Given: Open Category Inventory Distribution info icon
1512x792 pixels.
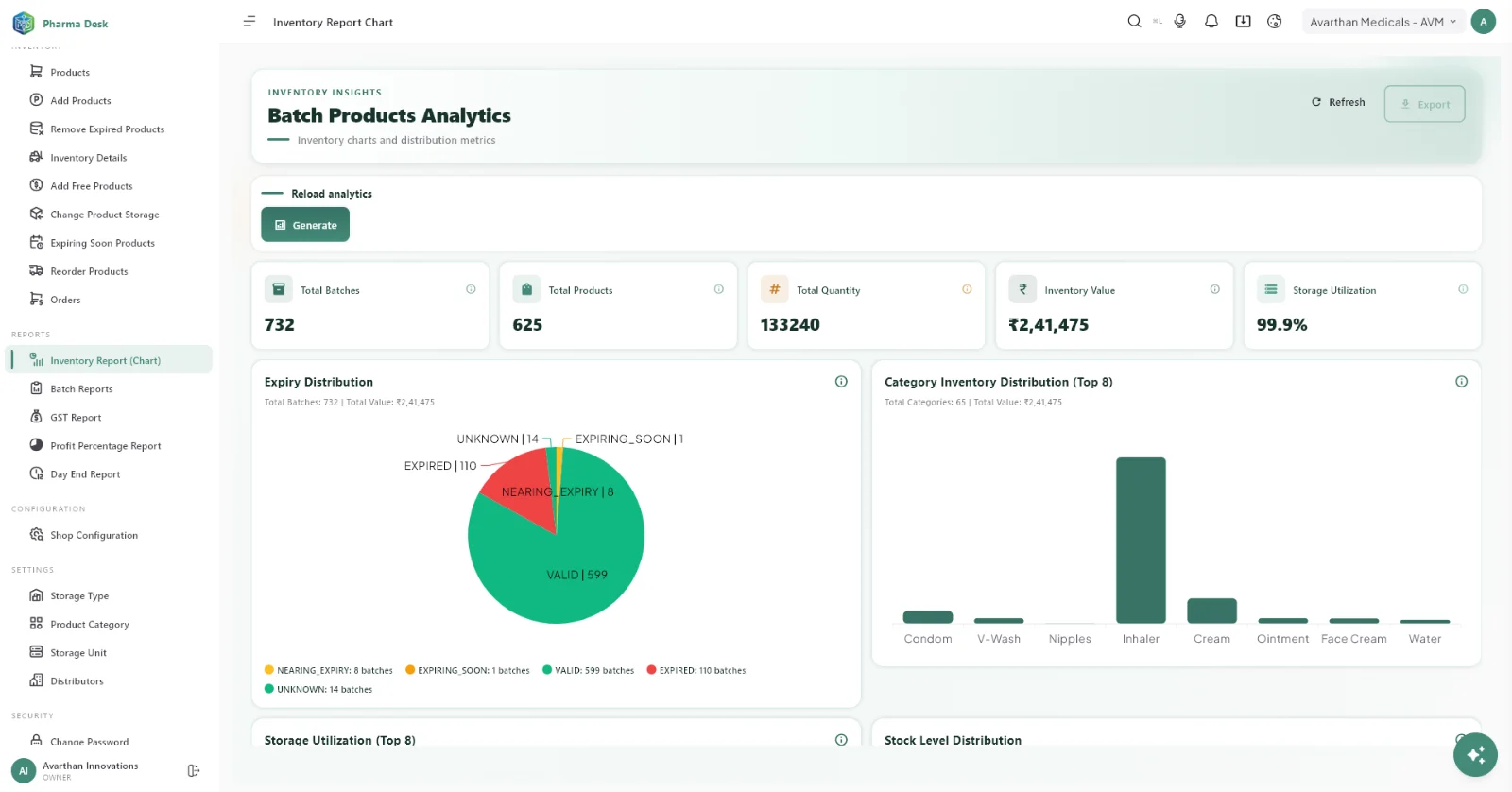Looking at the screenshot, I should point(1461,382).
